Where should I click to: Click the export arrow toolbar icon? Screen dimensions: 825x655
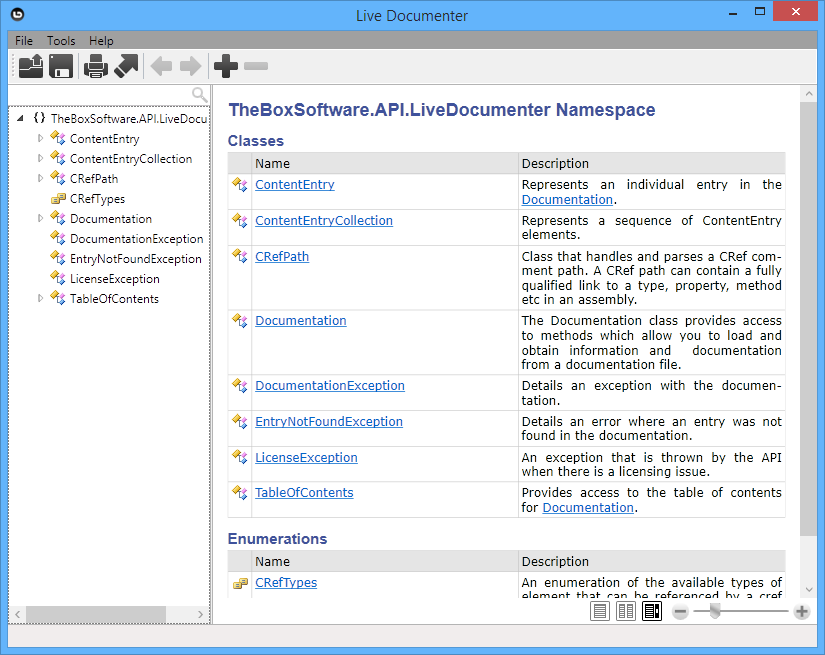[126, 66]
